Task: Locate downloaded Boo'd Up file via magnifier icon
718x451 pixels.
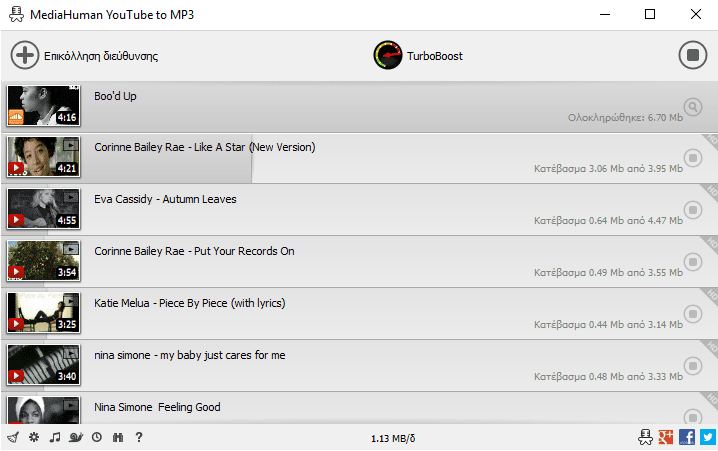Action: coord(693,107)
